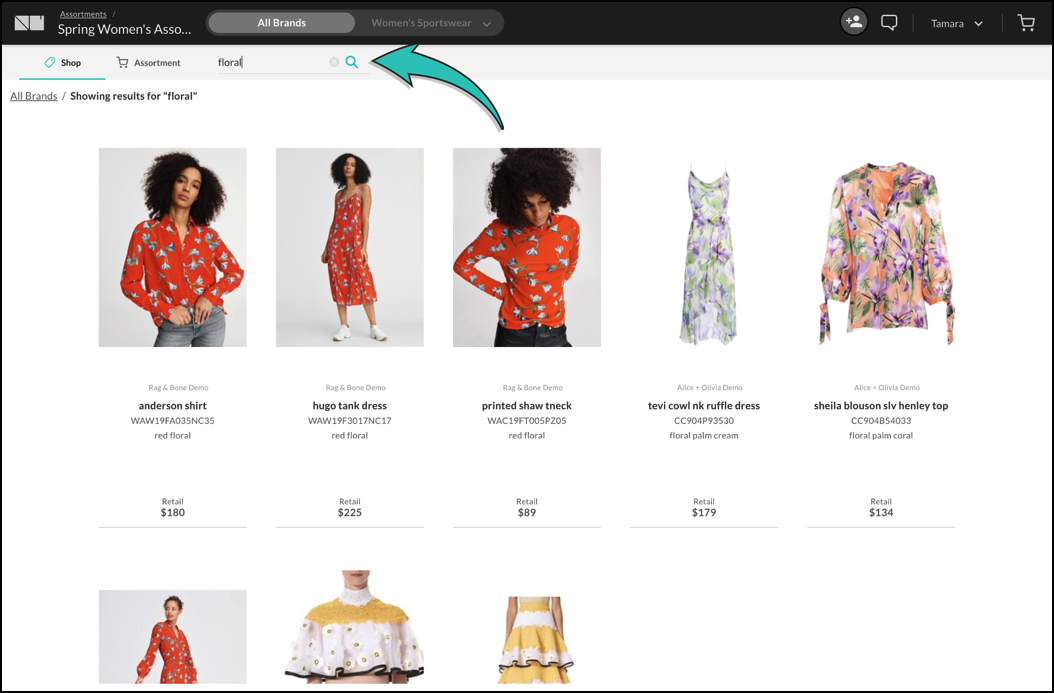The image size is (1054, 693).
Task: Click the $134 retail price
Action: click(x=881, y=512)
